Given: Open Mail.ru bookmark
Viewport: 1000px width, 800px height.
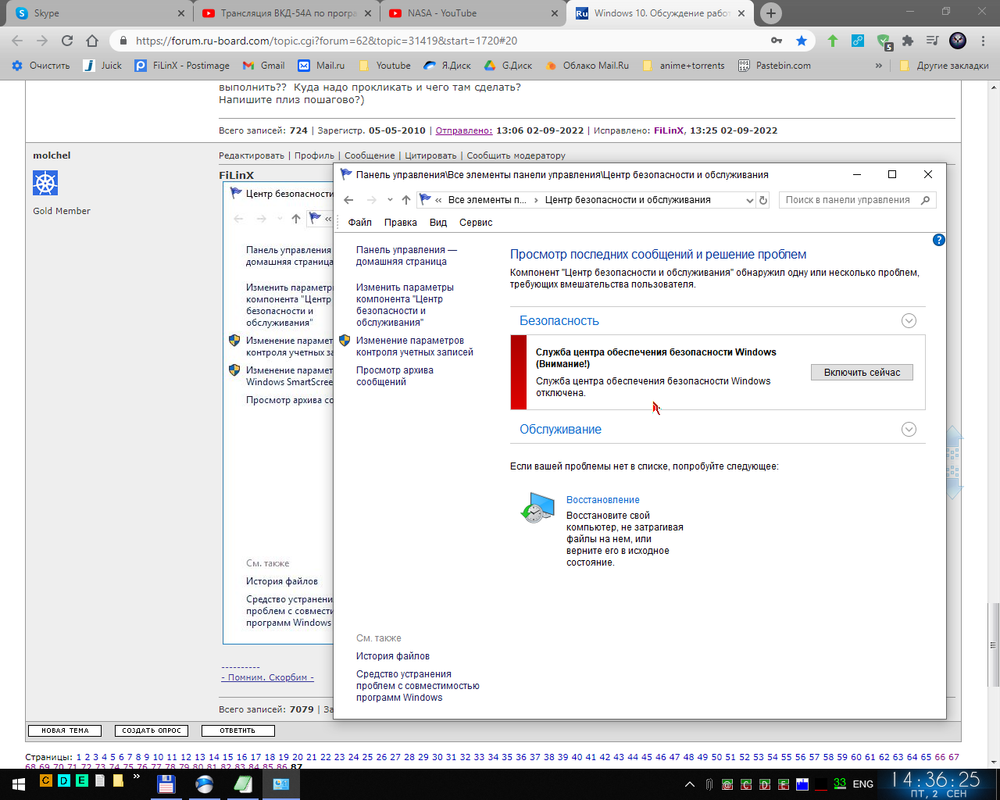Looking at the screenshot, I should (321, 65).
